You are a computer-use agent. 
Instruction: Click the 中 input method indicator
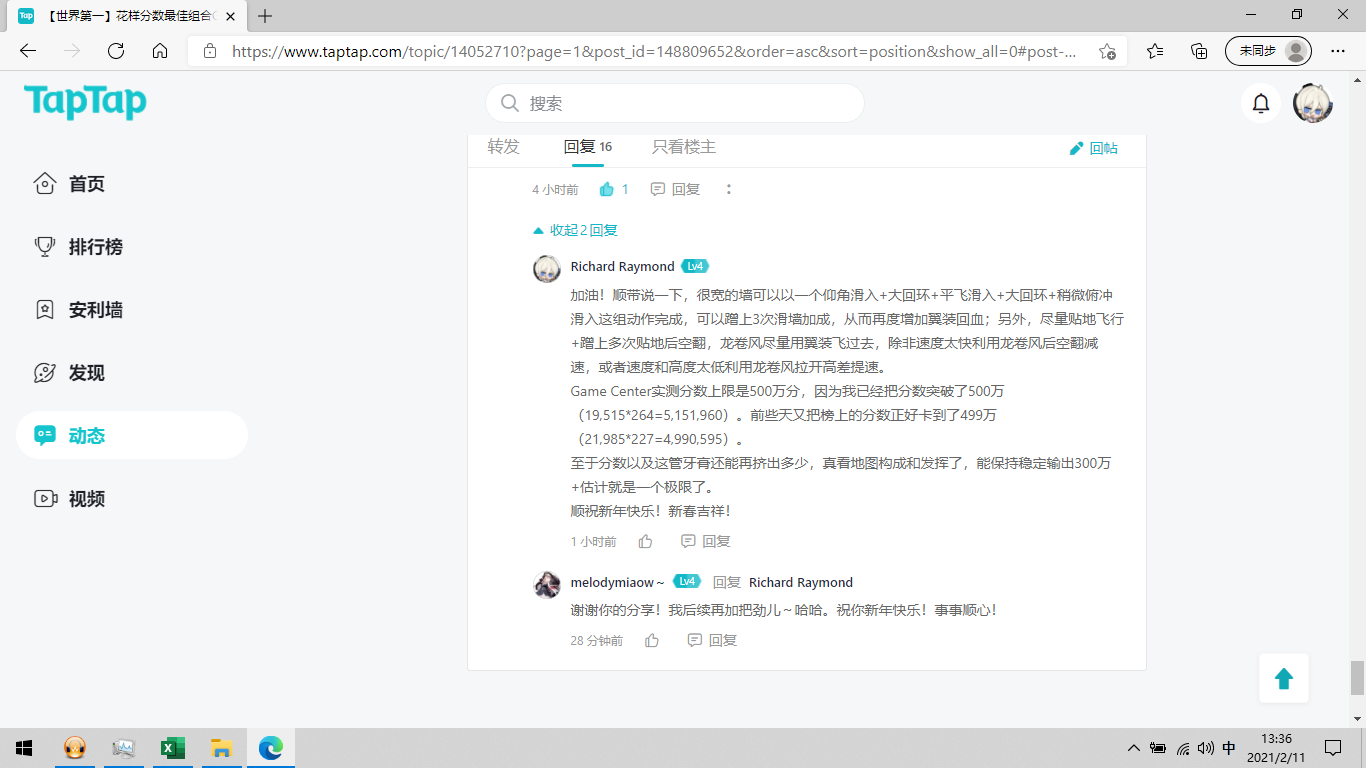(x=1229, y=748)
